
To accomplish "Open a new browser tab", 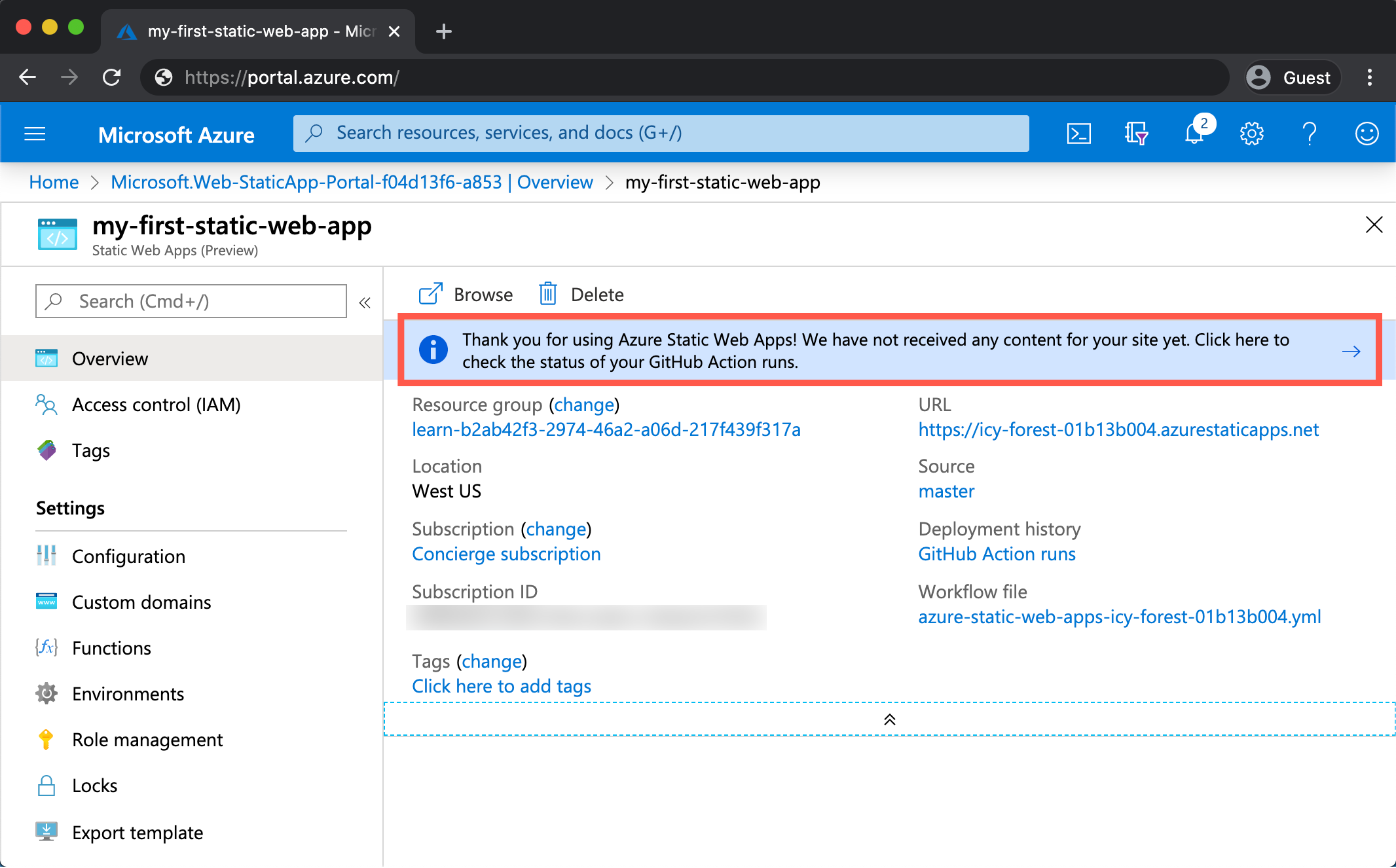I will pyautogui.click(x=444, y=31).
